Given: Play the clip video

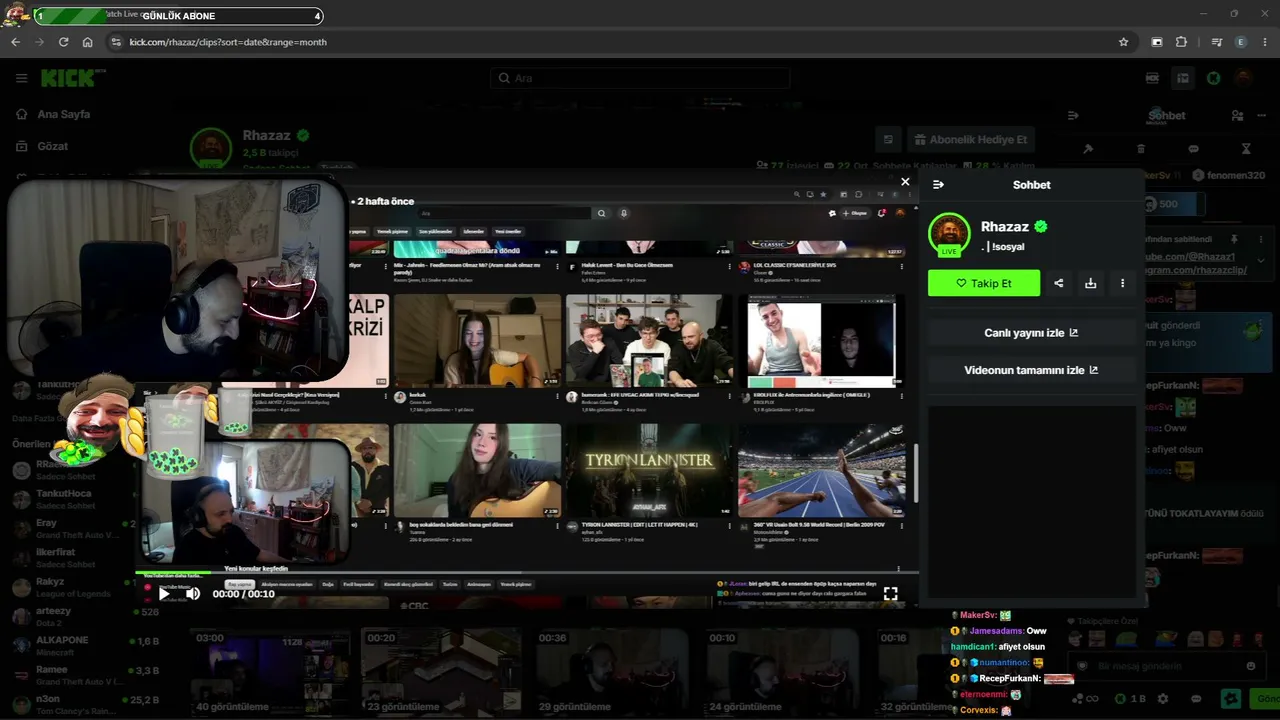Looking at the screenshot, I should [x=164, y=594].
